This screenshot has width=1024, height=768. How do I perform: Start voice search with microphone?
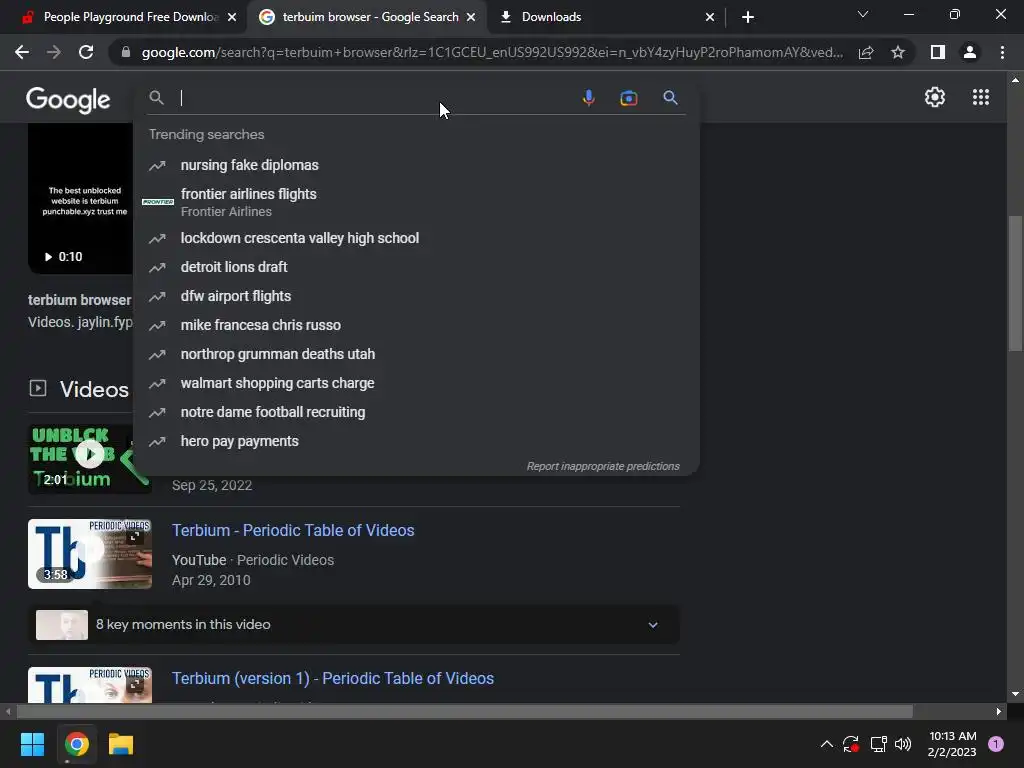[x=588, y=98]
